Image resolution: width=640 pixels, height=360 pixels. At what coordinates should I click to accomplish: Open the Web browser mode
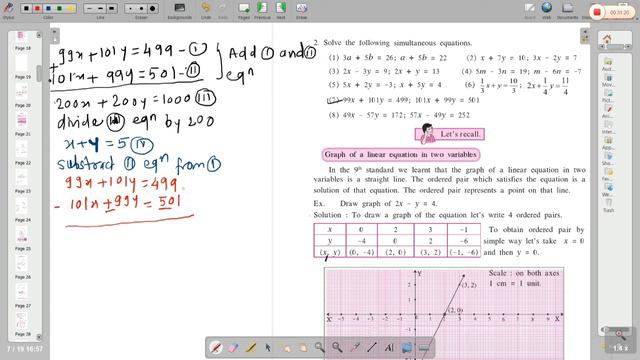pyautogui.click(x=547, y=11)
